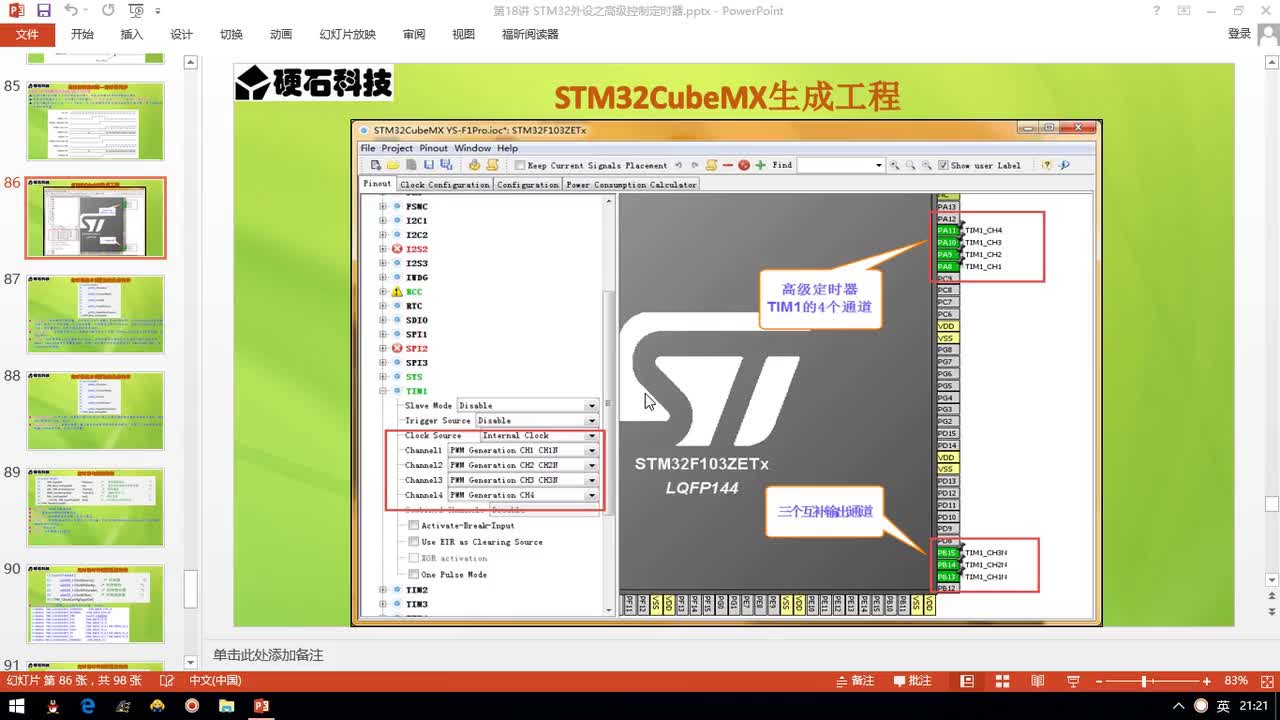Expand the FSMC tree node
The image size is (1280, 720).
click(382, 206)
